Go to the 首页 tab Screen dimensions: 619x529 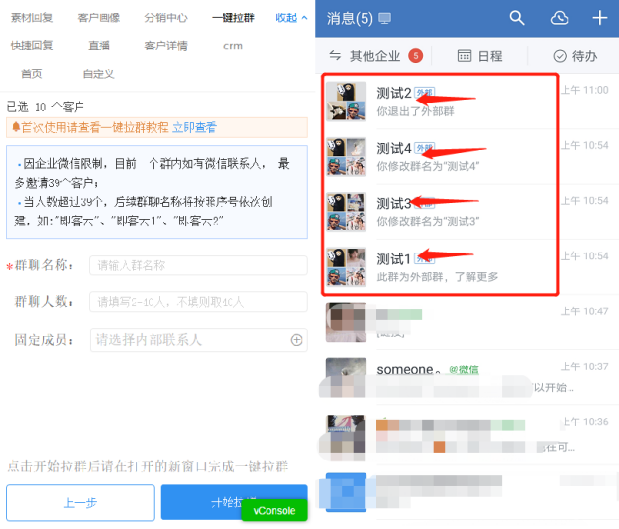tap(32, 74)
